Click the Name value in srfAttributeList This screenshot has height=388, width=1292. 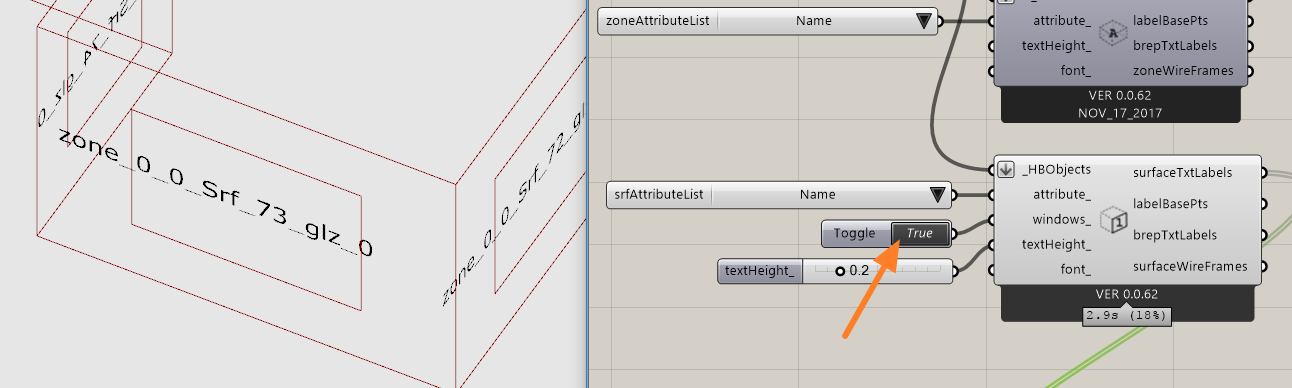[817, 195]
